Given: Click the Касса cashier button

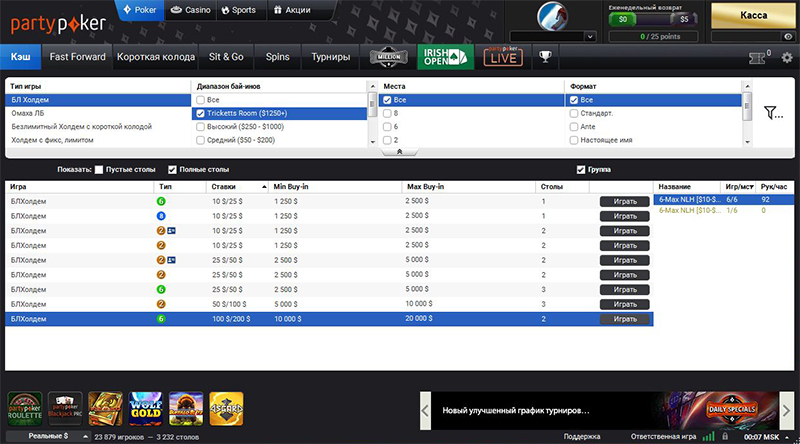Looking at the screenshot, I should [752, 17].
